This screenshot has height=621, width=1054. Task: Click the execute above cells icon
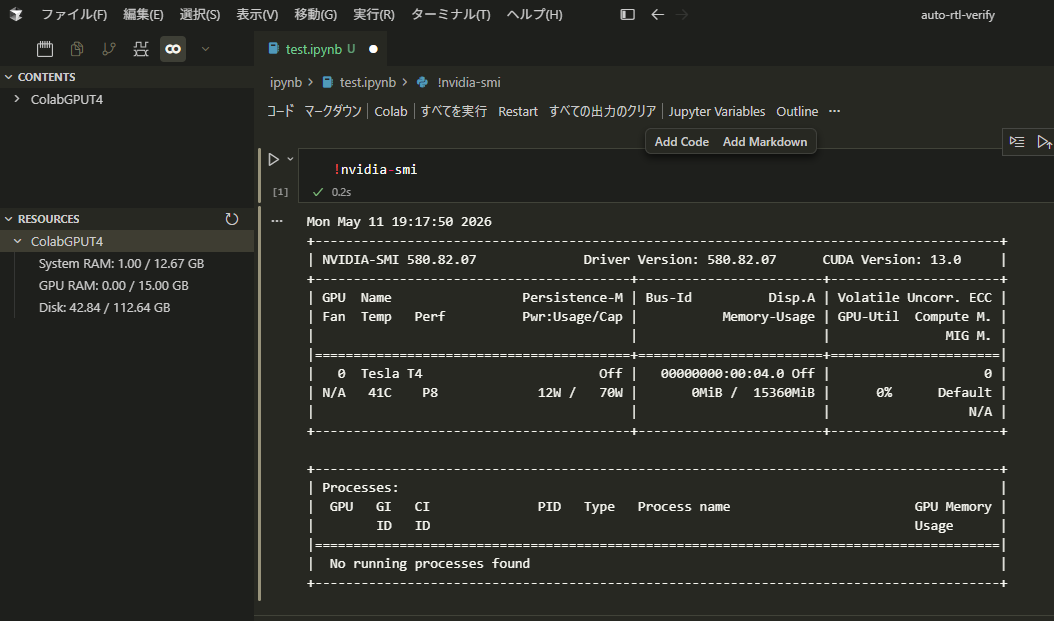(x=1044, y=142)
